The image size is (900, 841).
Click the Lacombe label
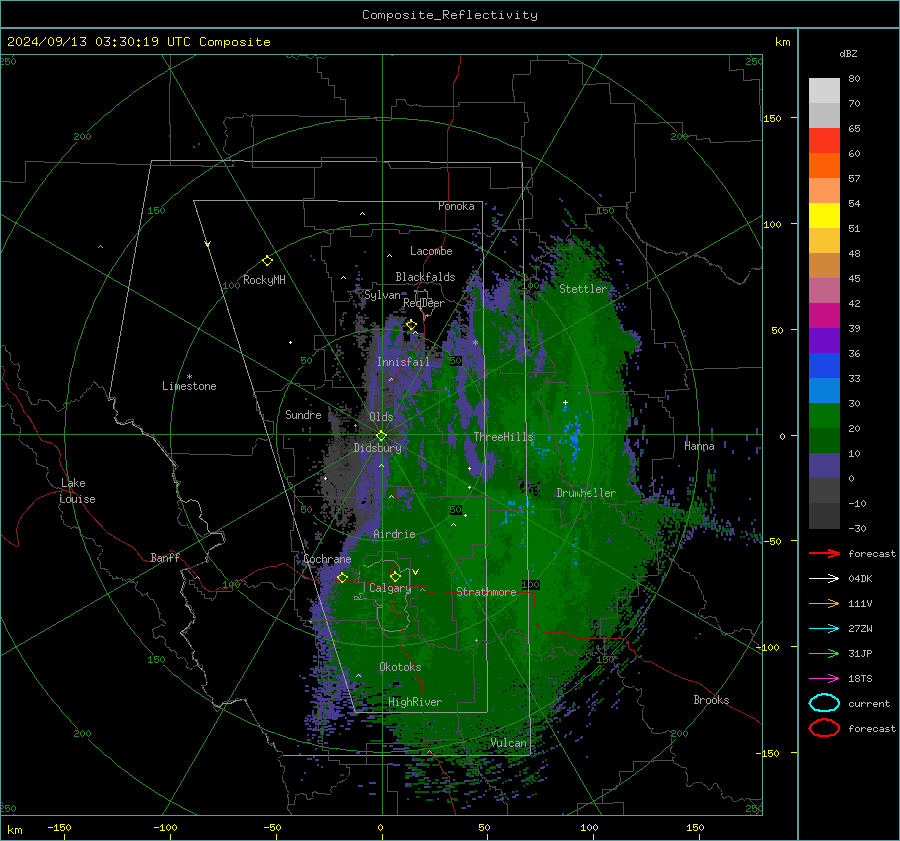coord(431,251)
